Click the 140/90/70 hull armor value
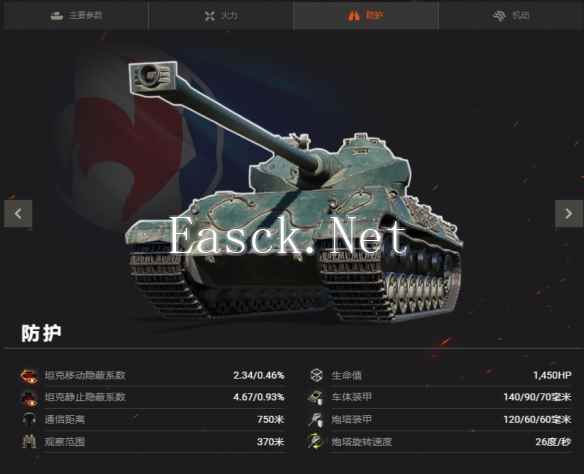The height and width of the screenshot is (474, 584). (x=537, y=397)
